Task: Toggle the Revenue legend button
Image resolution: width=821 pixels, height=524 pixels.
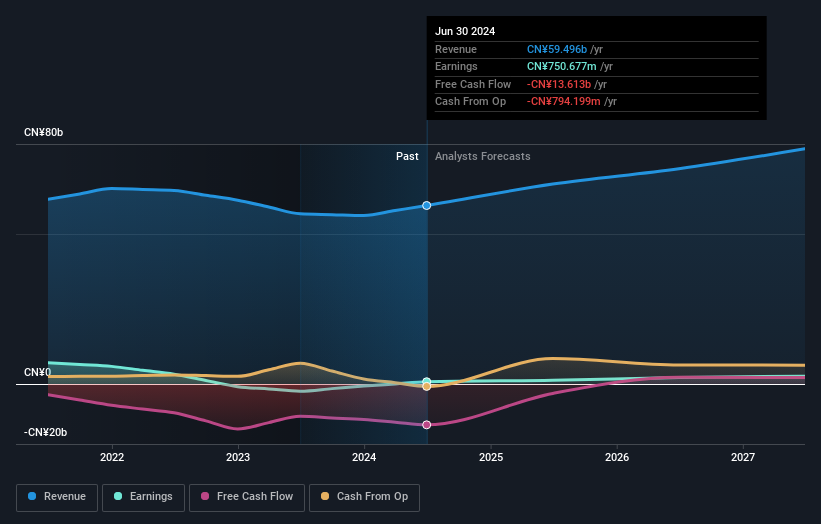Action: (x=57, y=497)
